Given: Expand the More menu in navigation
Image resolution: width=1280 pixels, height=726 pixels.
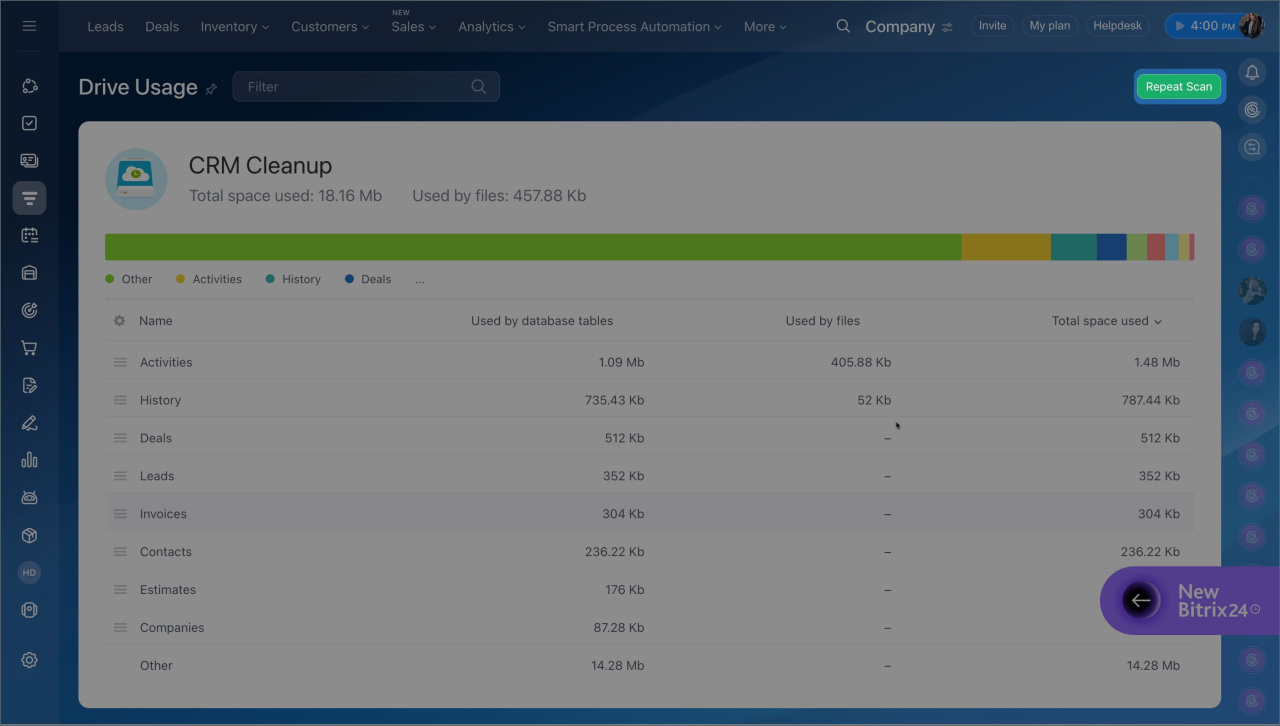Looking at the screenshot, I should (765, 27).
